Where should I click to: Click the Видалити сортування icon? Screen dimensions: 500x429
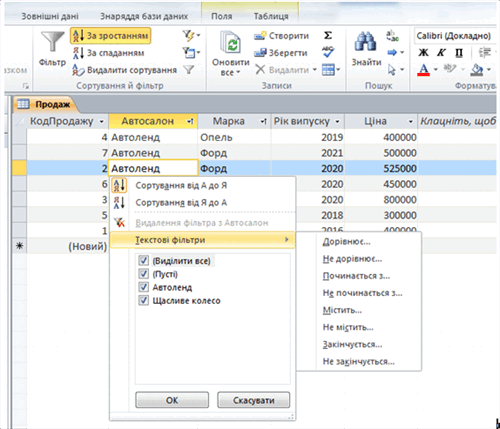78,70
